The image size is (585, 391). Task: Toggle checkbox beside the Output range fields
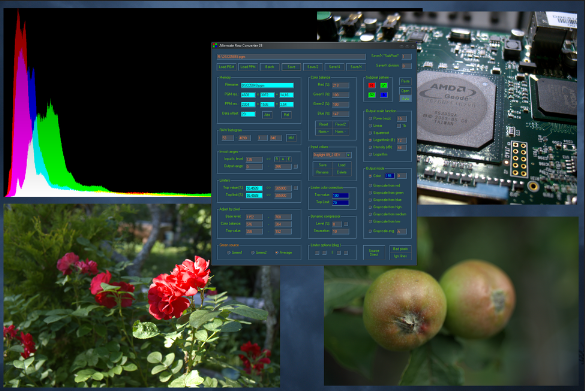296,167
